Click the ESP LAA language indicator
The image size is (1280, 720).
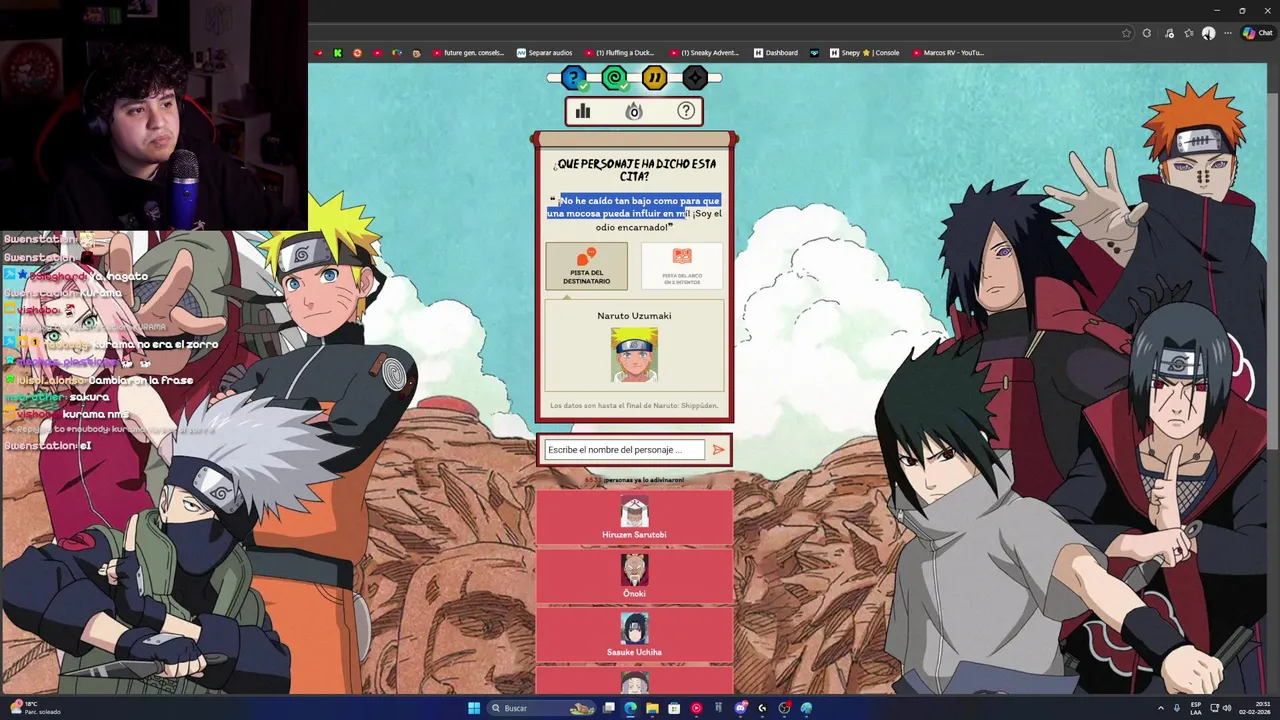pyautogui.click(x=1196, y=708)
